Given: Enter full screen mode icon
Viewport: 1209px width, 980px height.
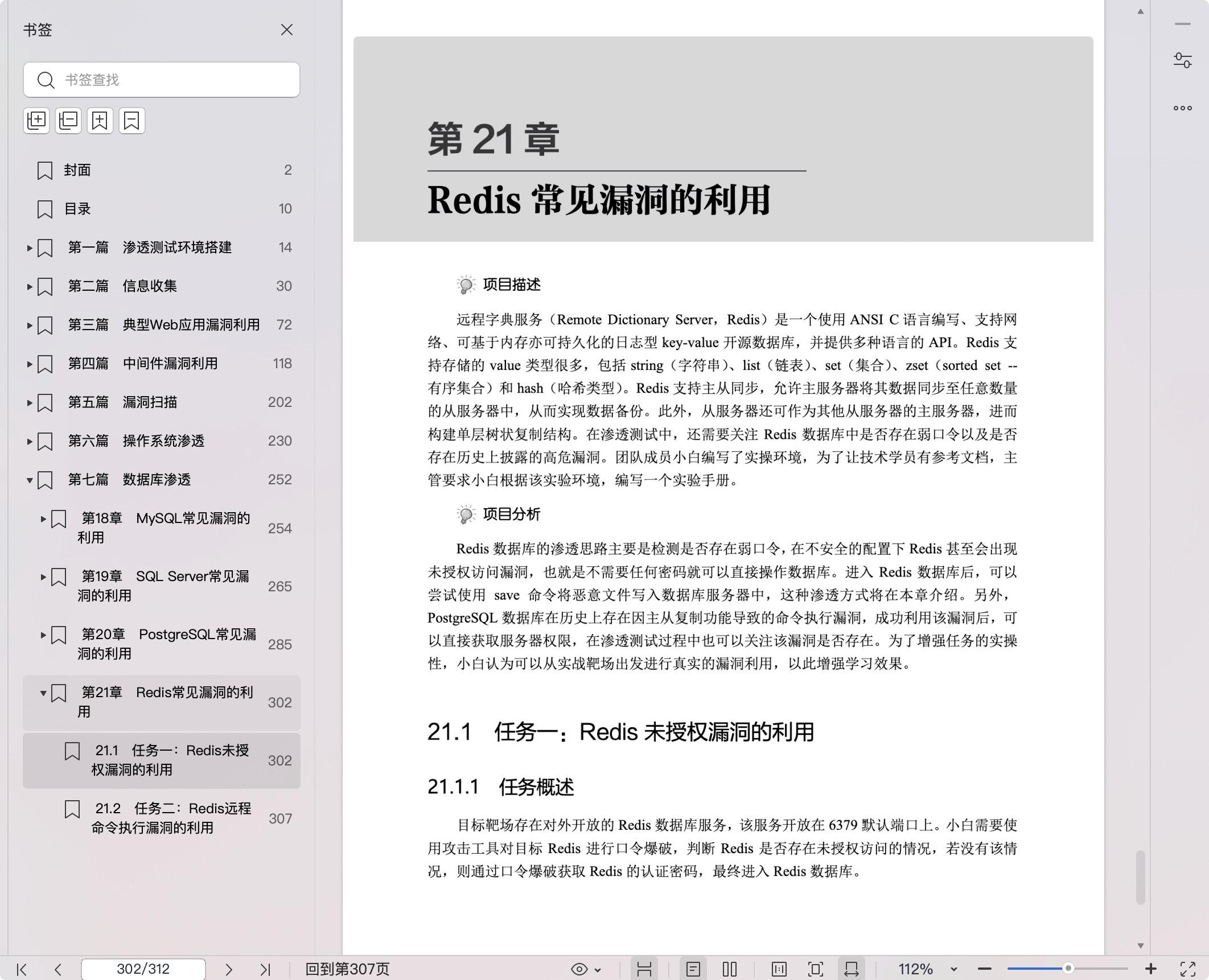Looking at the screenshot, I should click(1188, 969).
